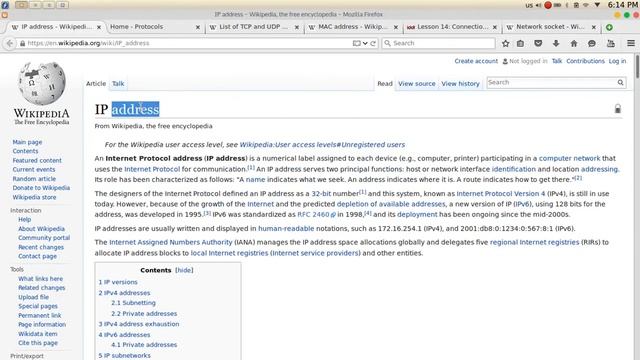
Task: Open Recent changes sidebar link
Action: click(x=41, y=247)
